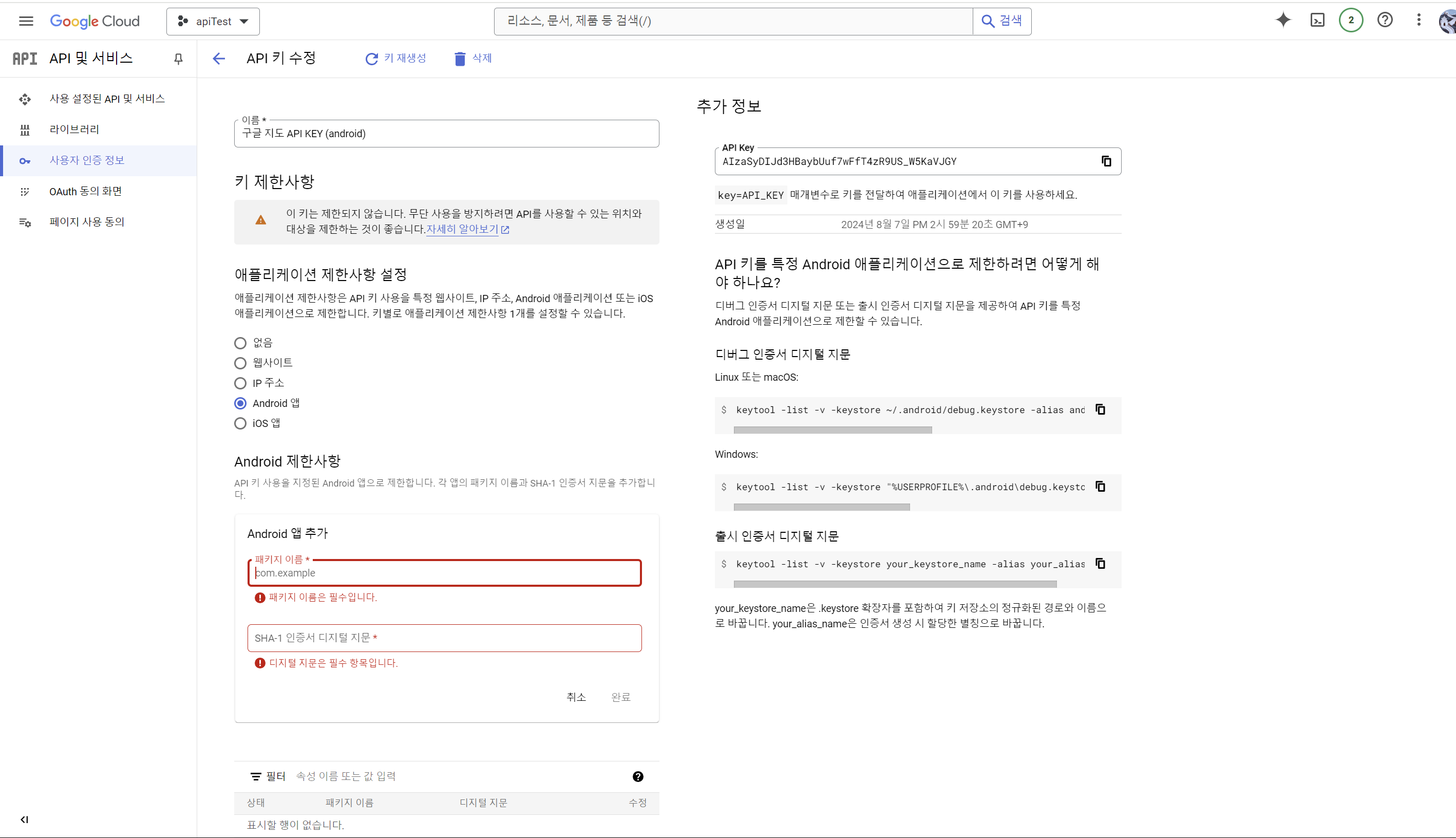Click the user account avatar

coord(1447,21)
